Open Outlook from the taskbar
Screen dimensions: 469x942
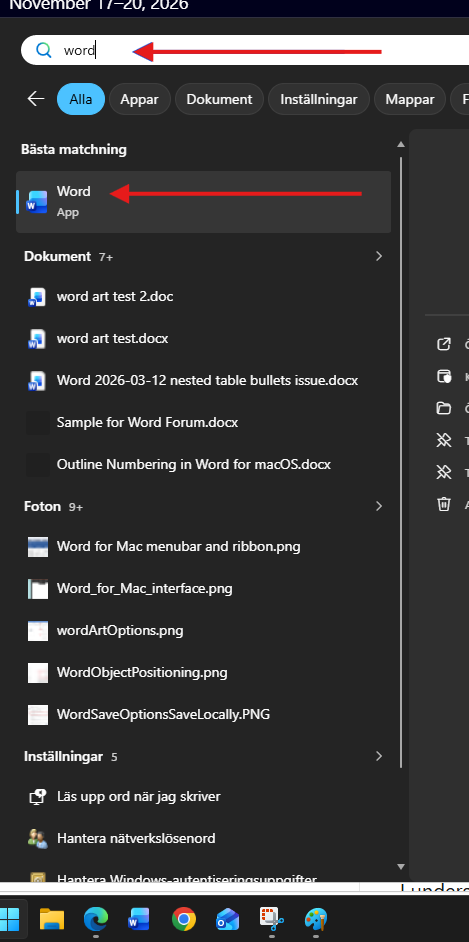228,919
